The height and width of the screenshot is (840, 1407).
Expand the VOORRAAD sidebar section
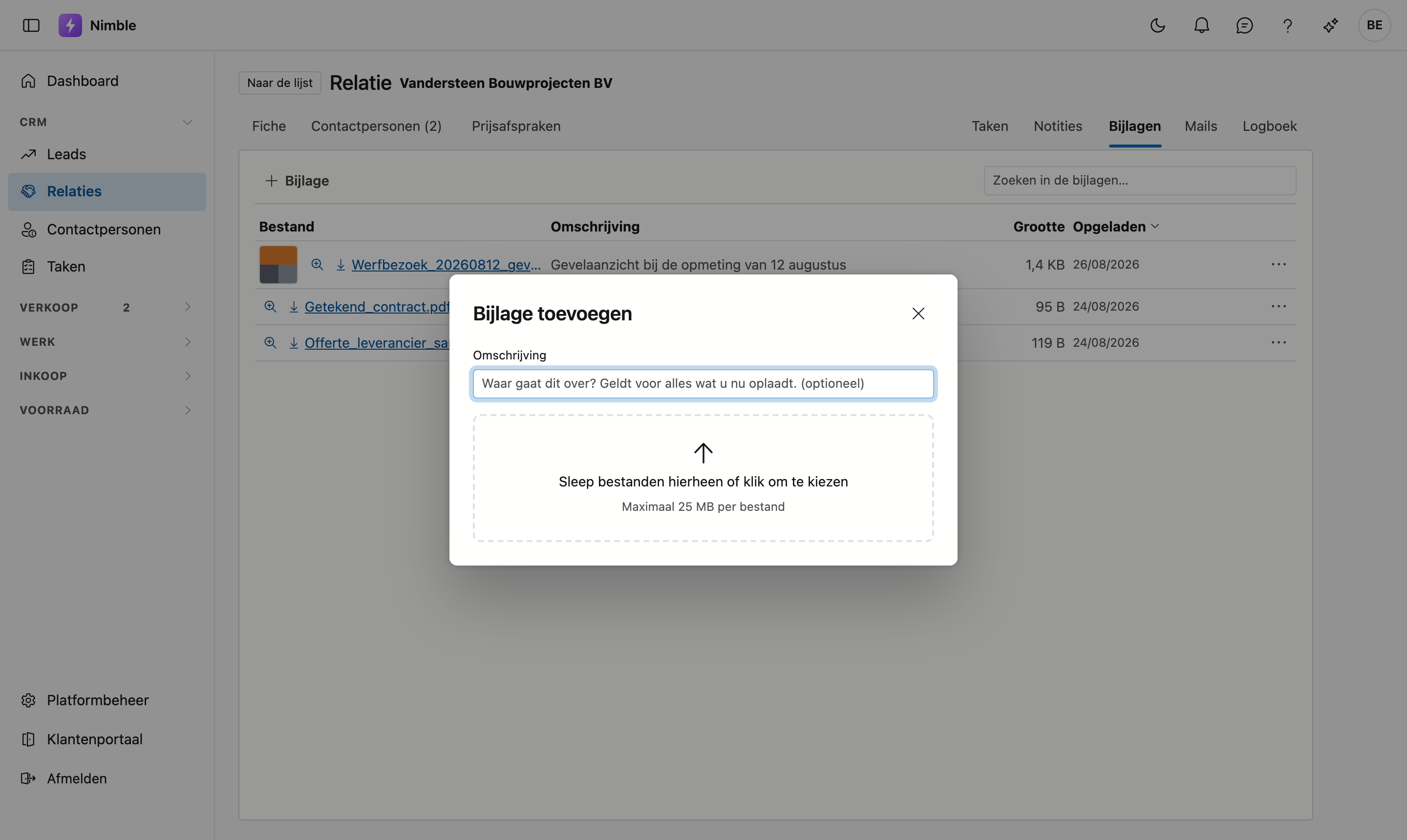point(188,410)
